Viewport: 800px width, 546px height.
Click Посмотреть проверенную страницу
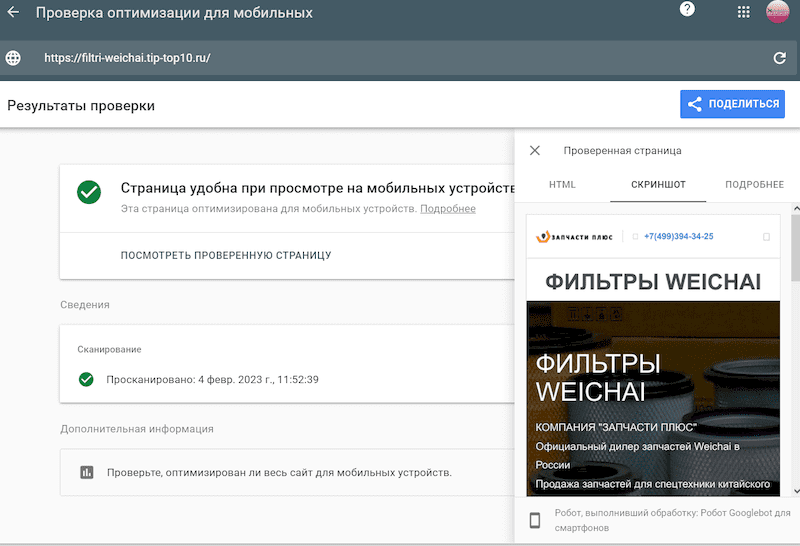(x=226, y=255)
